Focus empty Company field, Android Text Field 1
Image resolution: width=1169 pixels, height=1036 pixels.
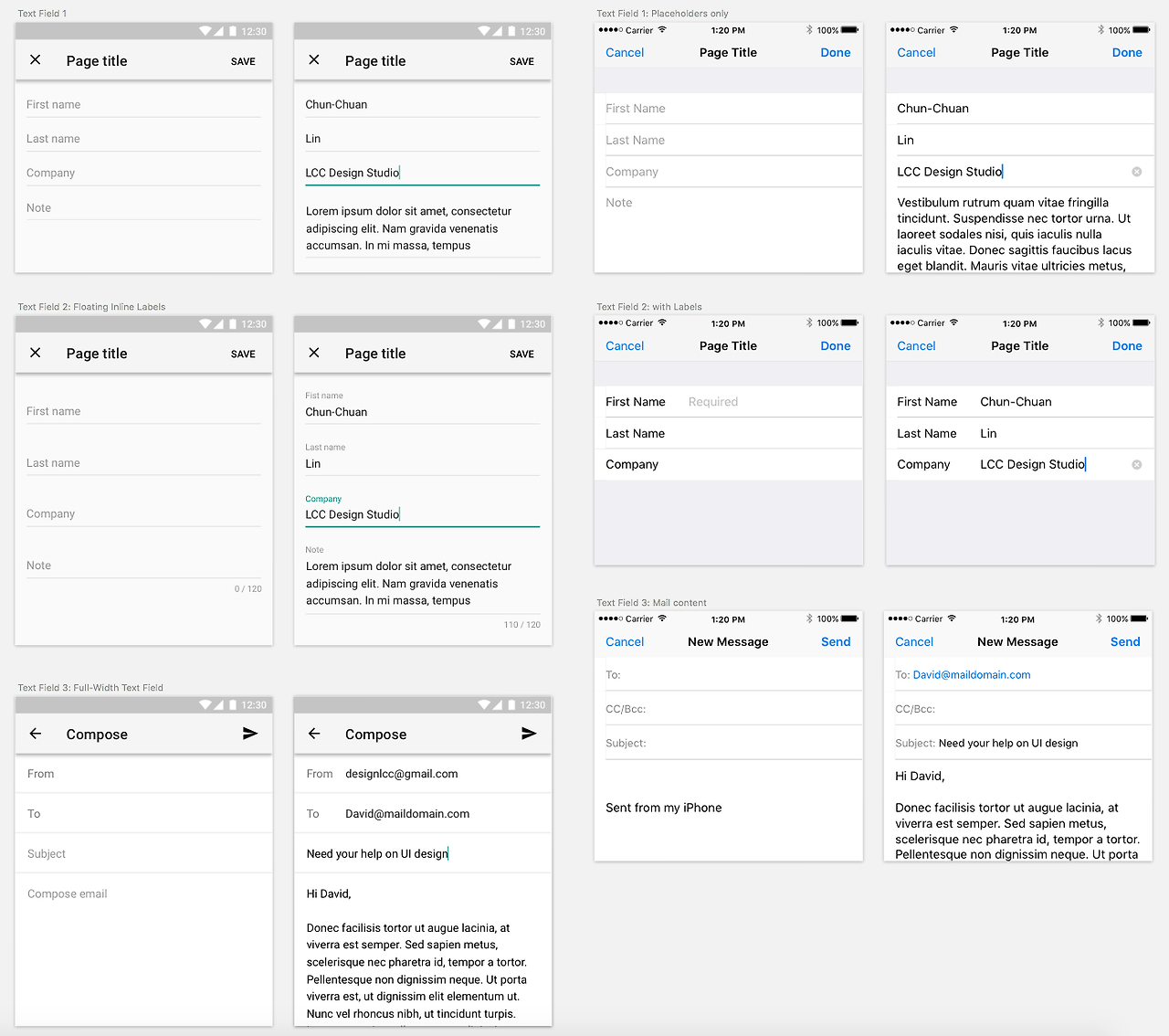click(143, 173)
